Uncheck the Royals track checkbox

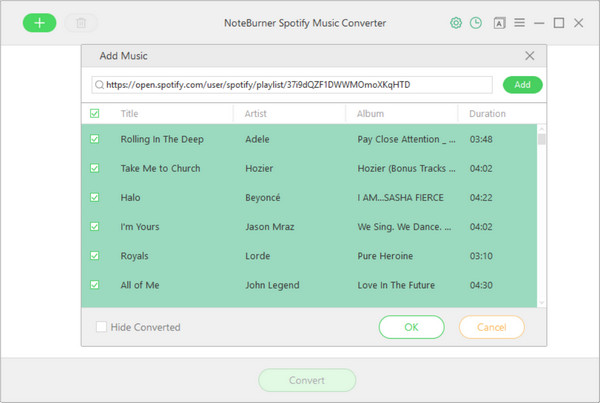95,256
